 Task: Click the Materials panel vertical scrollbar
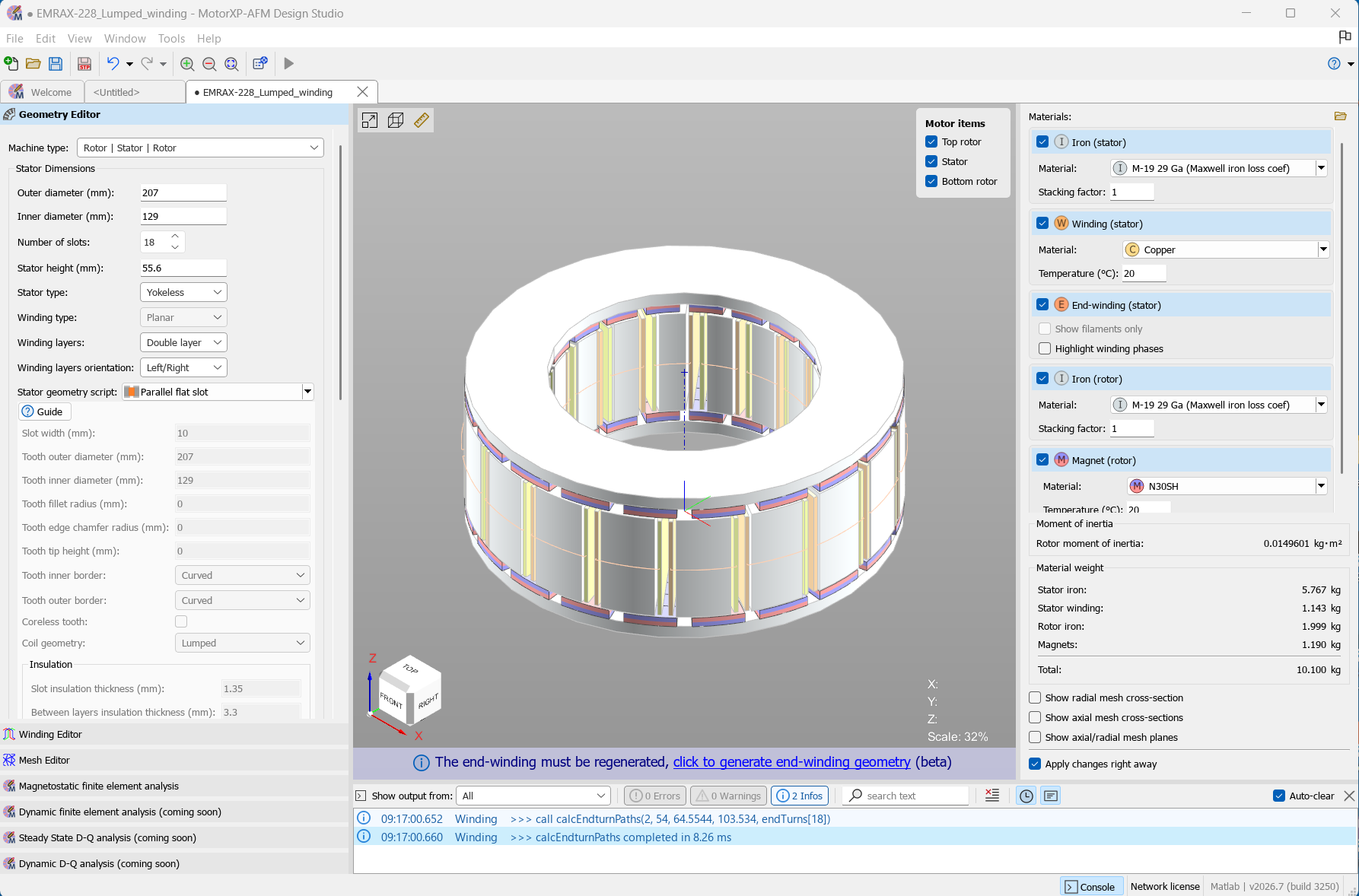pyautogui.click(x=1341, y=308)
